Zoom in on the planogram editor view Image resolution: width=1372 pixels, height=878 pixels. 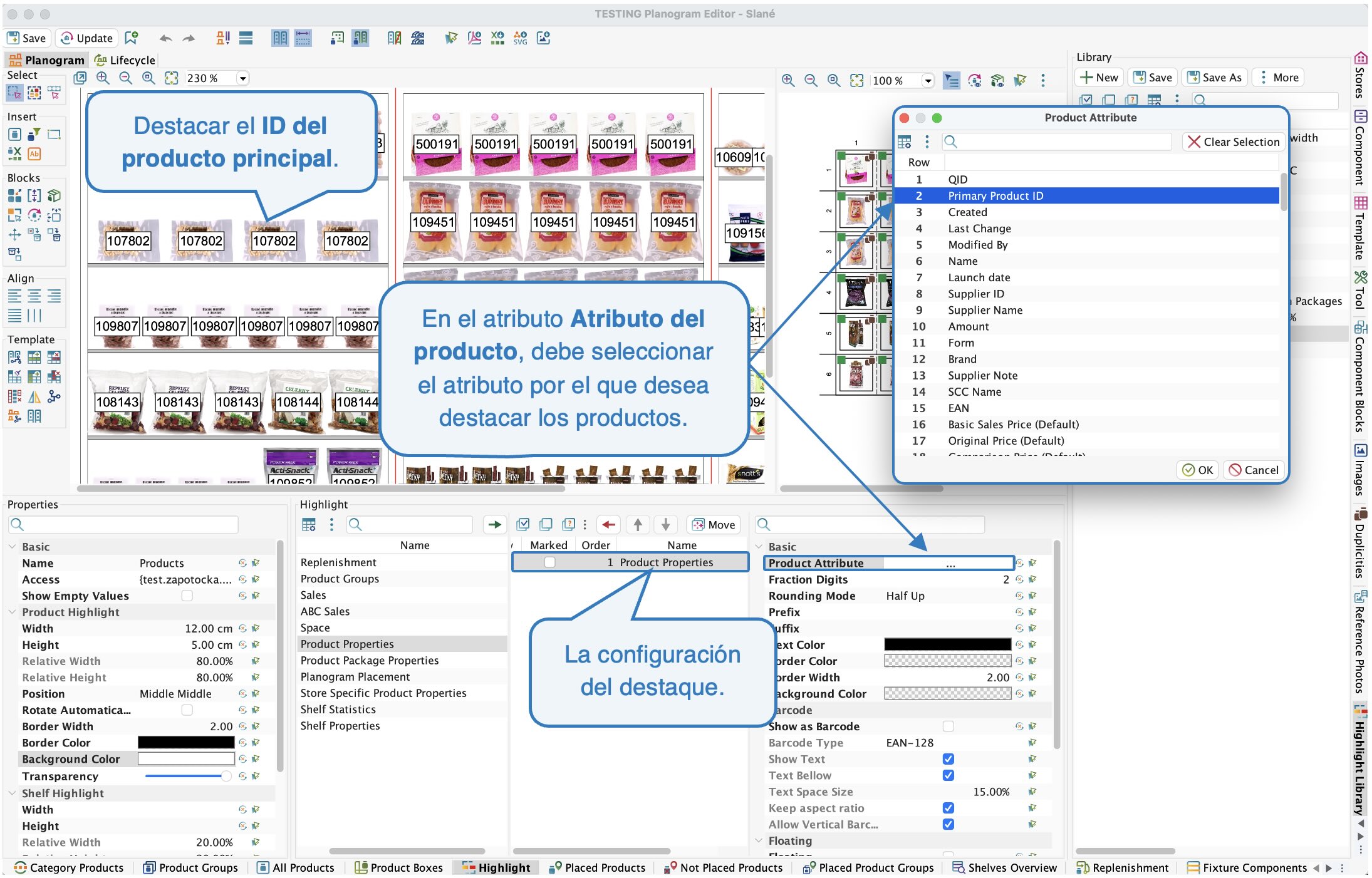coord(103,78)
